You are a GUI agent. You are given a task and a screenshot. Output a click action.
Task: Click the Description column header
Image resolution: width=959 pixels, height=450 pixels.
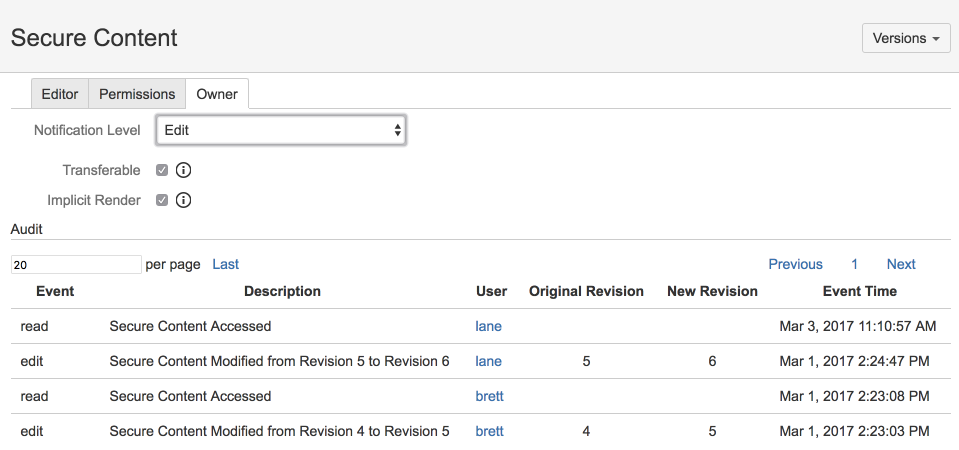[x=283, y=291]
